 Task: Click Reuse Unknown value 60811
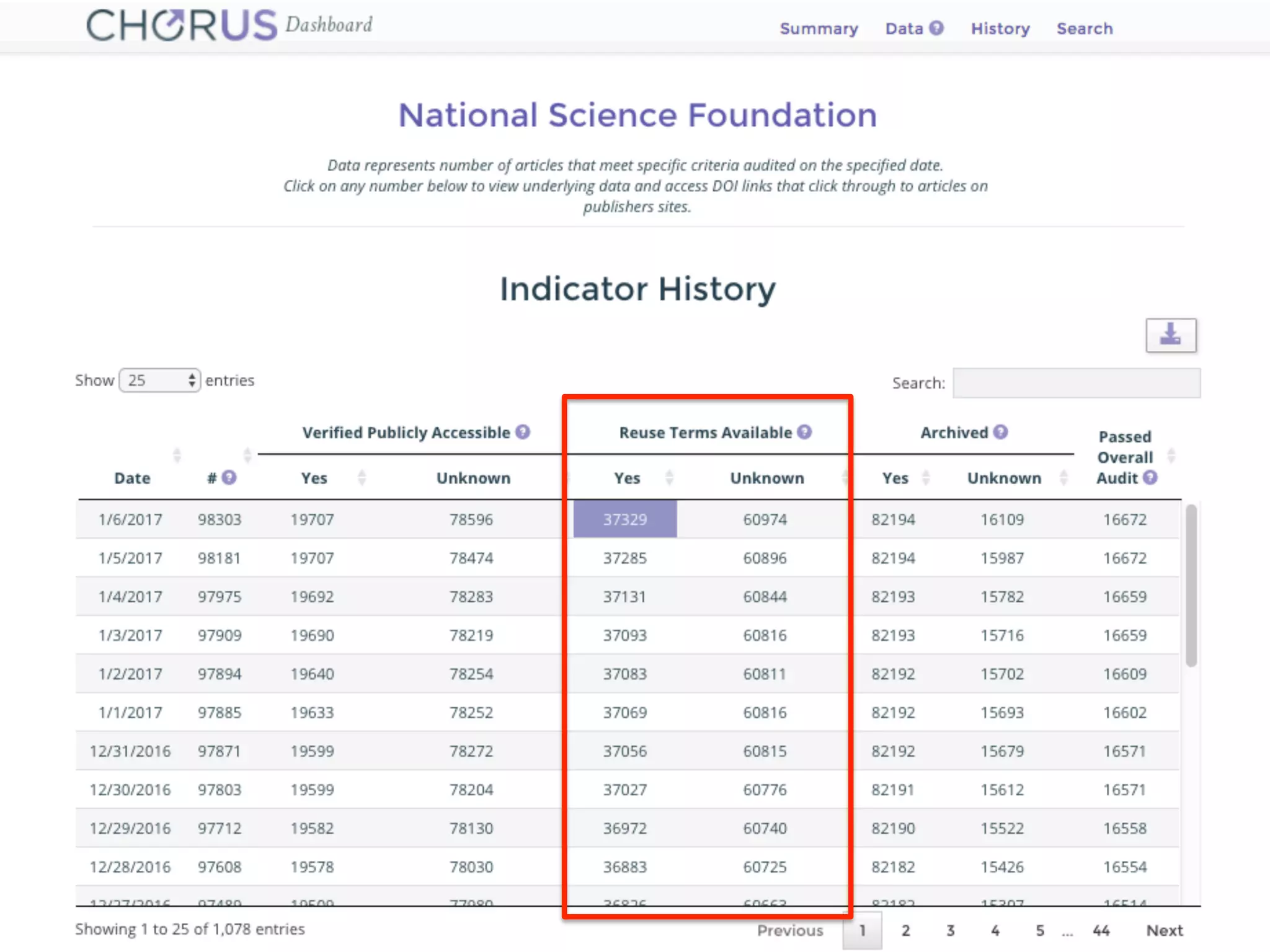(x=765, y=674)
